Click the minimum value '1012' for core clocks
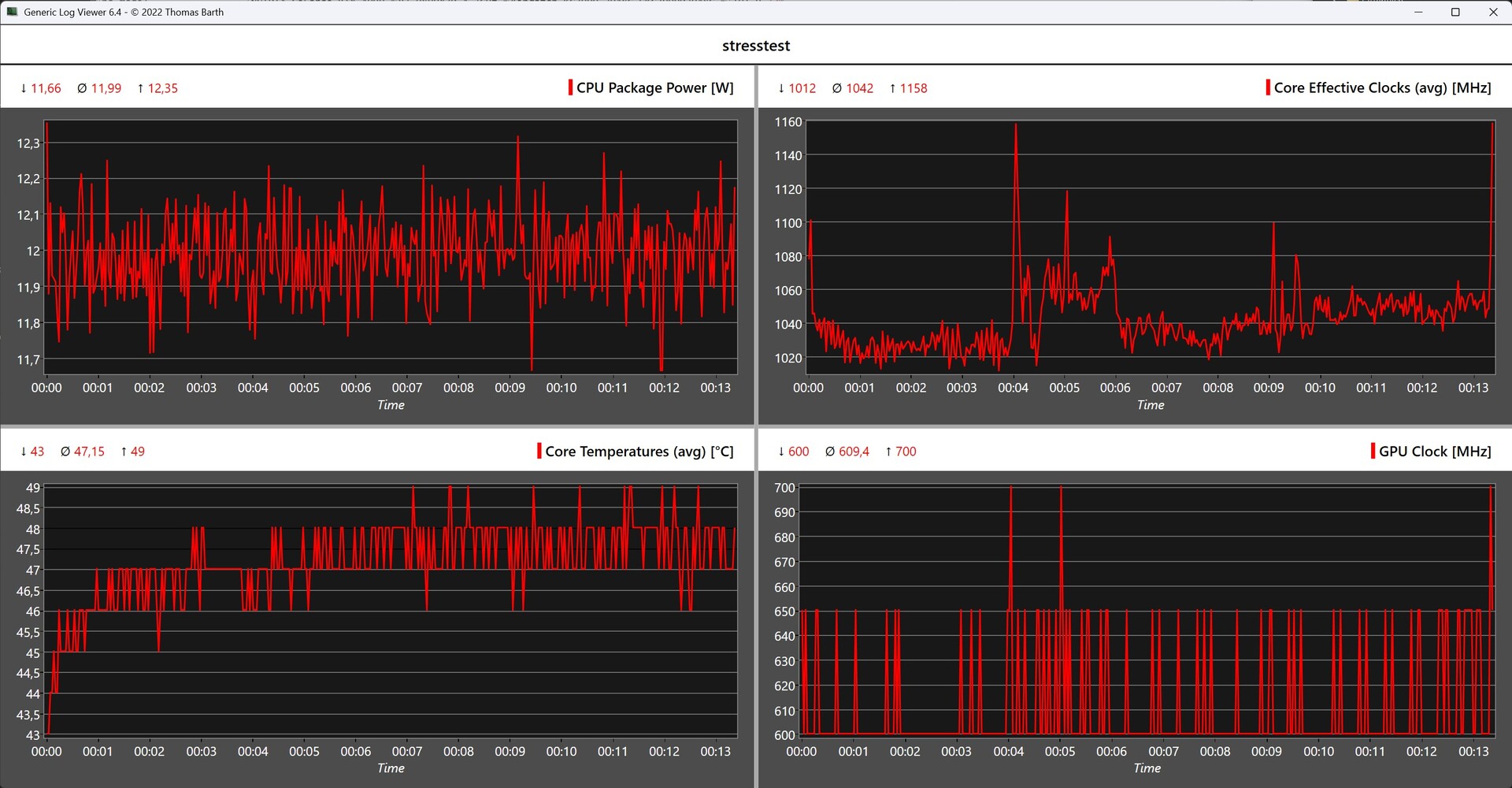The image size is (1512, 788). coord(802,88)
